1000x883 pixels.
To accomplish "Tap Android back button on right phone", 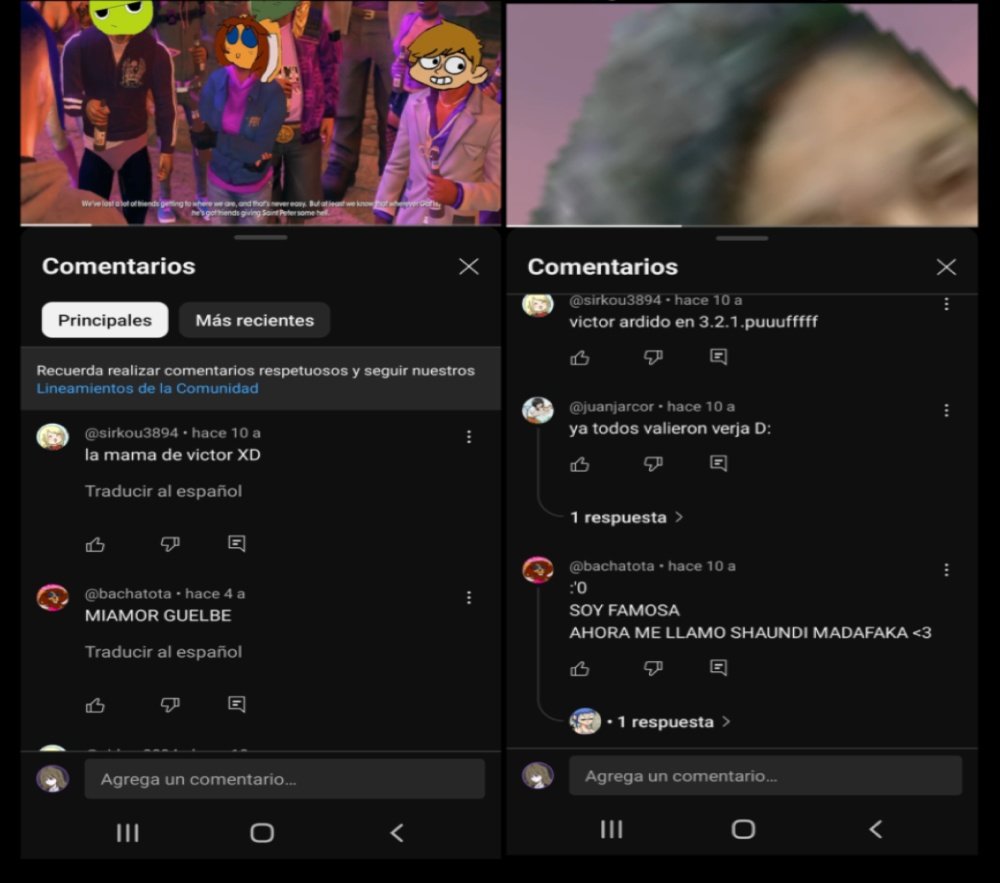I will (876, 829).
